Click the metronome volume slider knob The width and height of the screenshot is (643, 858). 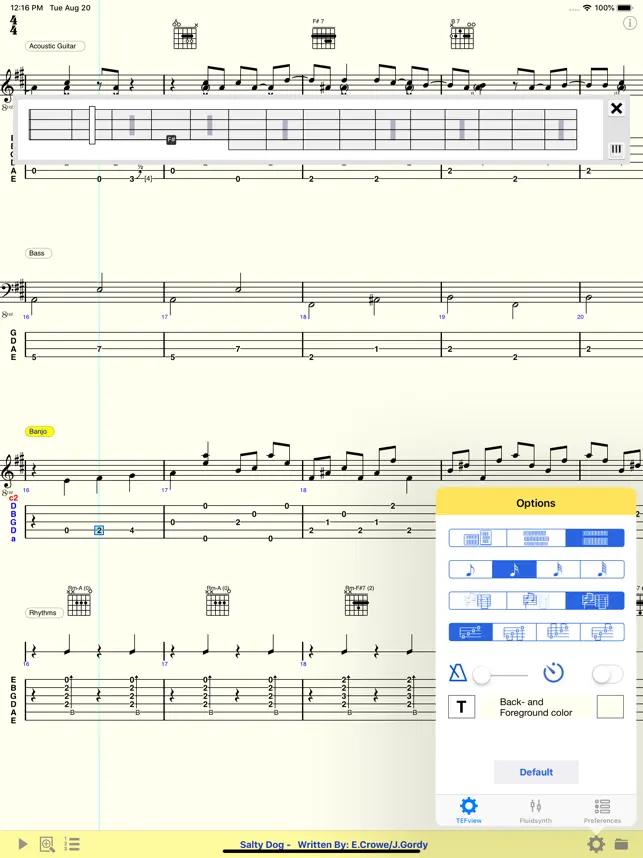tap(482, 675)
